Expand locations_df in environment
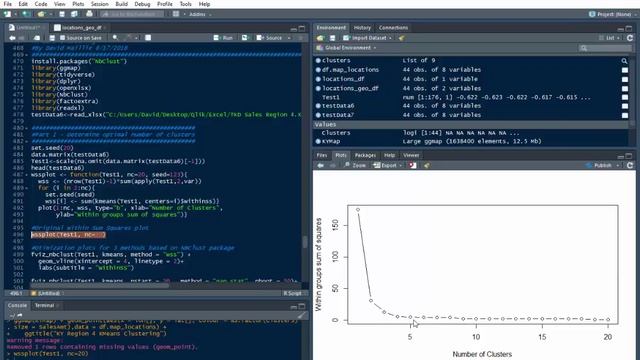The height and width of the screenshot is (360, 640). 318,79
